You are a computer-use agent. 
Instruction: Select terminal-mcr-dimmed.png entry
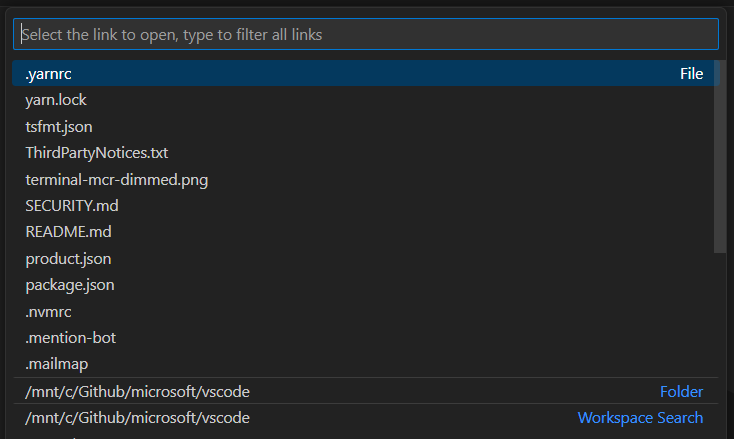click(x=116, y=179)
